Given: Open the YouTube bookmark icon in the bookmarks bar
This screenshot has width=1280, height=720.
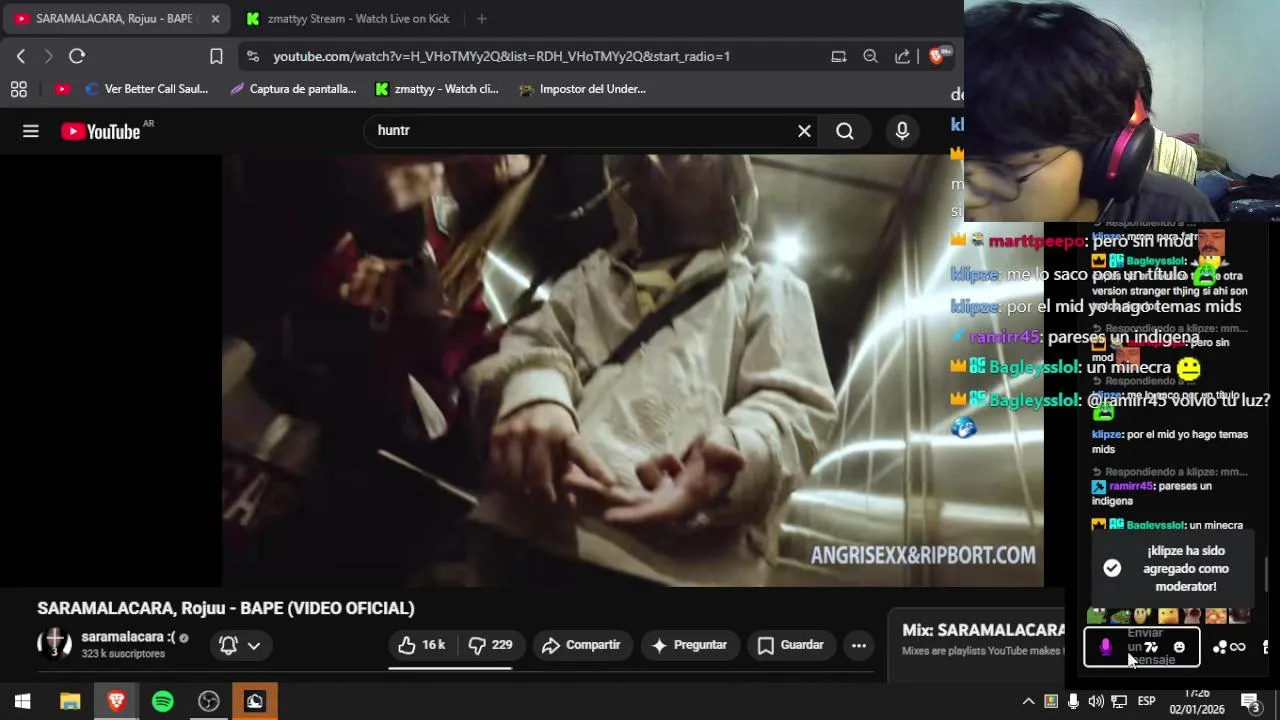Looking at the screenshot, I should click(x=62, y=89).
